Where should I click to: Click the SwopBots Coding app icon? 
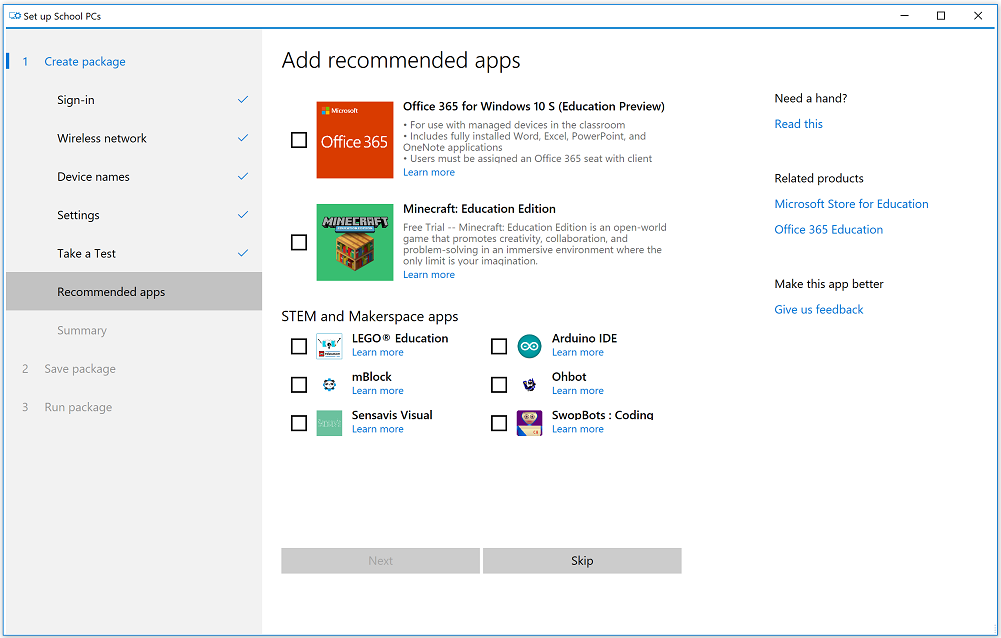tap(529, 423)
